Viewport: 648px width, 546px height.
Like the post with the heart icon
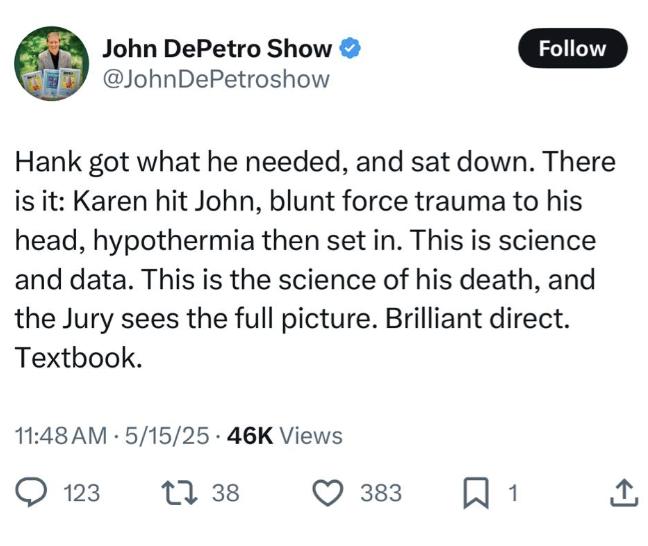[328, 492]
